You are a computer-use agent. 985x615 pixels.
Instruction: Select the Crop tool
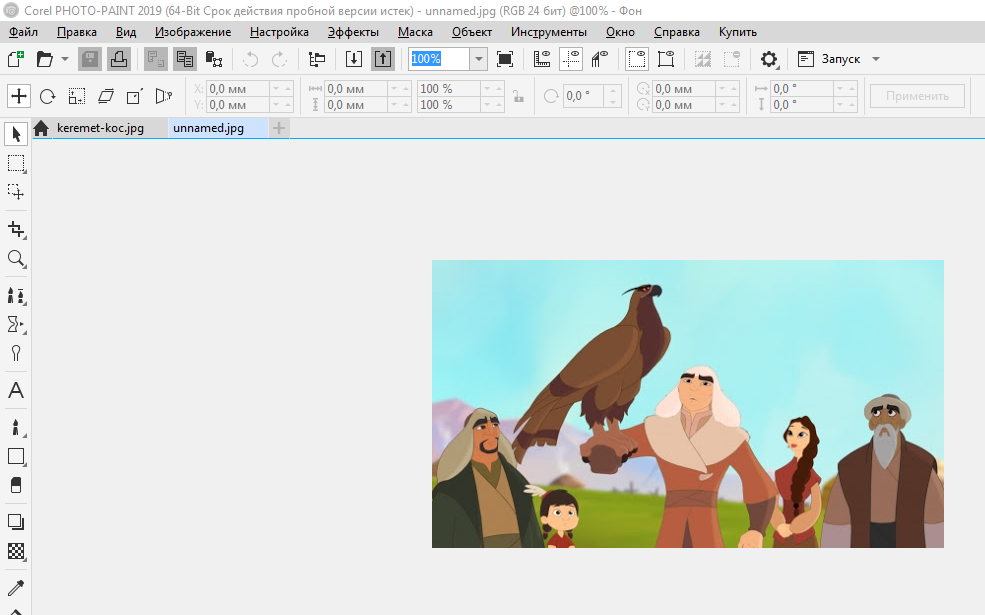click(x=16, y=230)
